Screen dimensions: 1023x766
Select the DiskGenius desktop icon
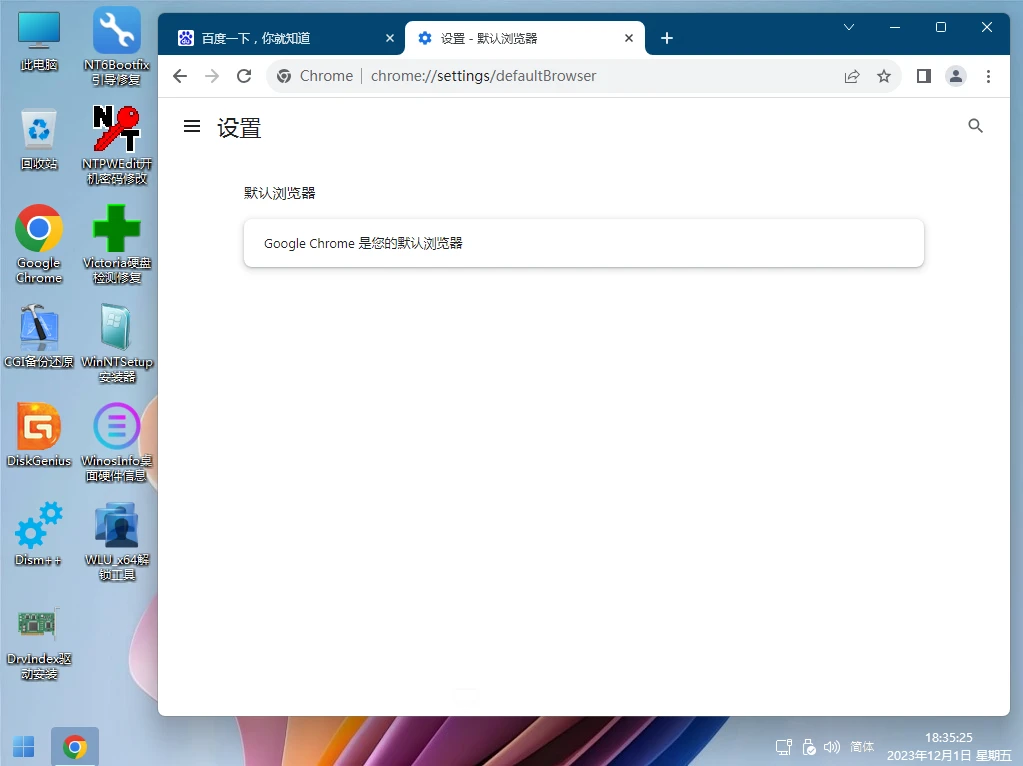(x=39, y=435)
